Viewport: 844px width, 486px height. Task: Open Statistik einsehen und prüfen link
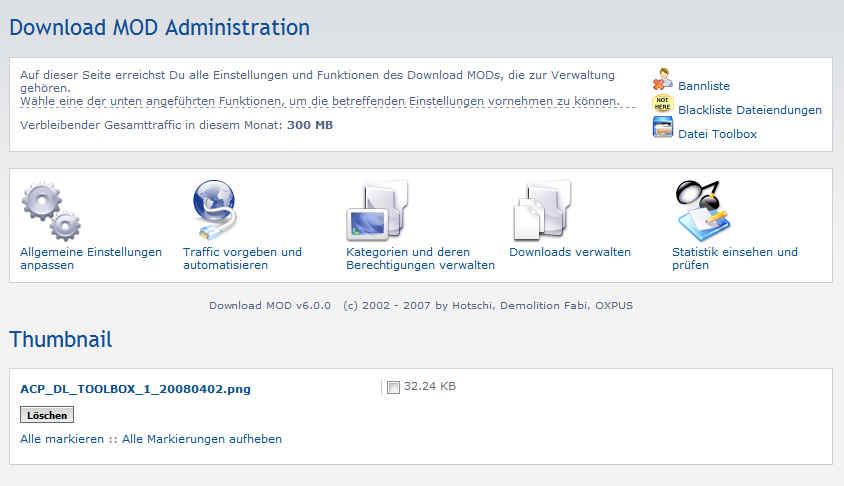(x=734, y=258)
